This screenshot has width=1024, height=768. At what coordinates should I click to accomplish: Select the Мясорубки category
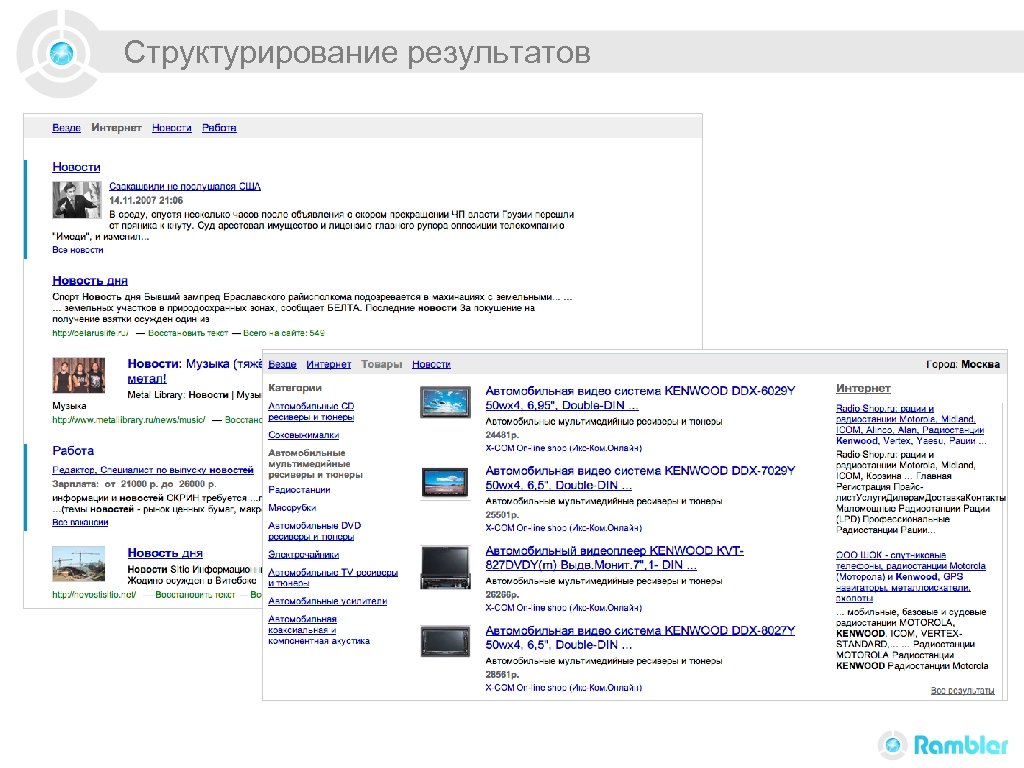click(x=292, y=508)
